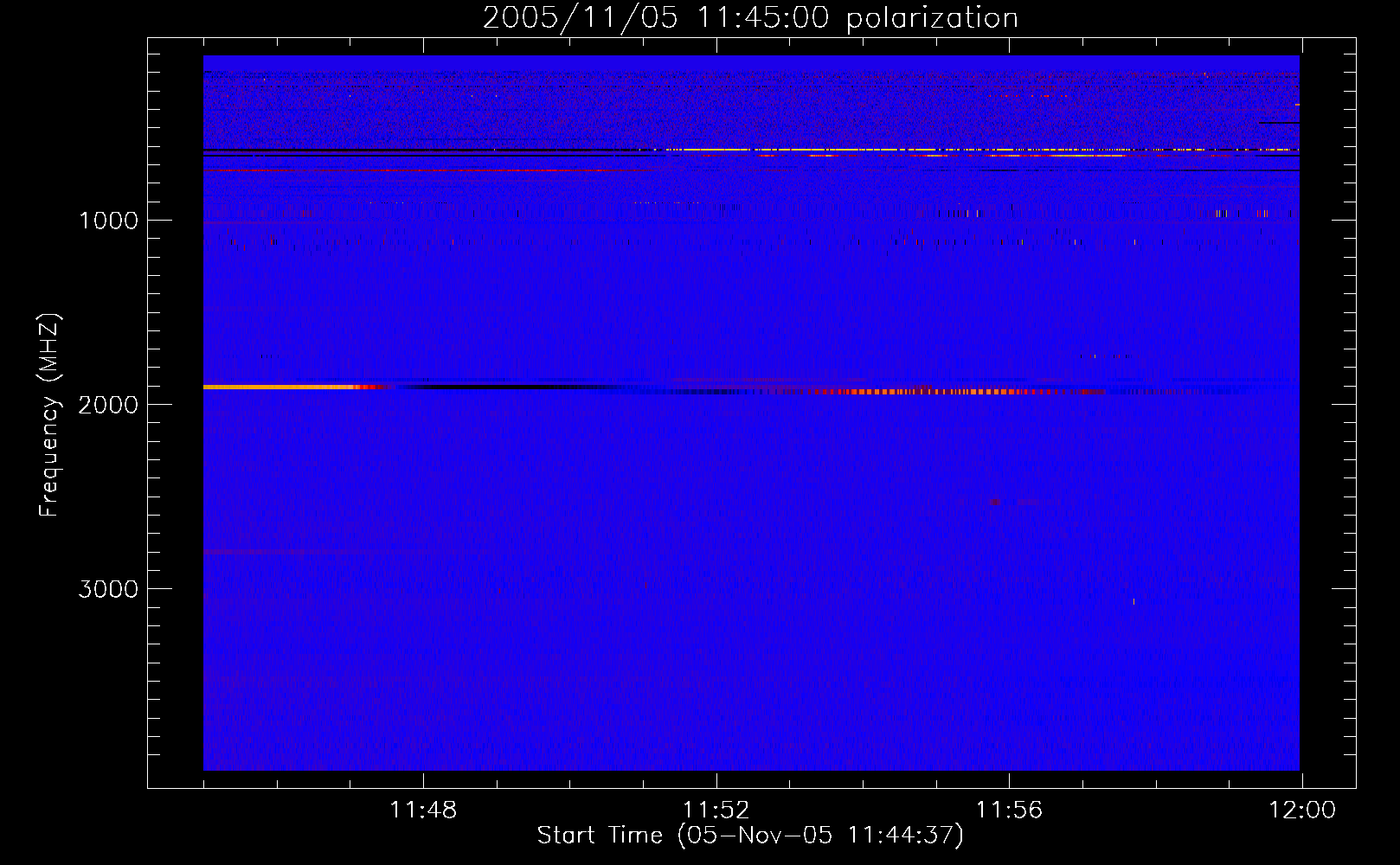Click the 11:48 time tick label
This screenshot has width=1400, height=865.
pos(423,810)
